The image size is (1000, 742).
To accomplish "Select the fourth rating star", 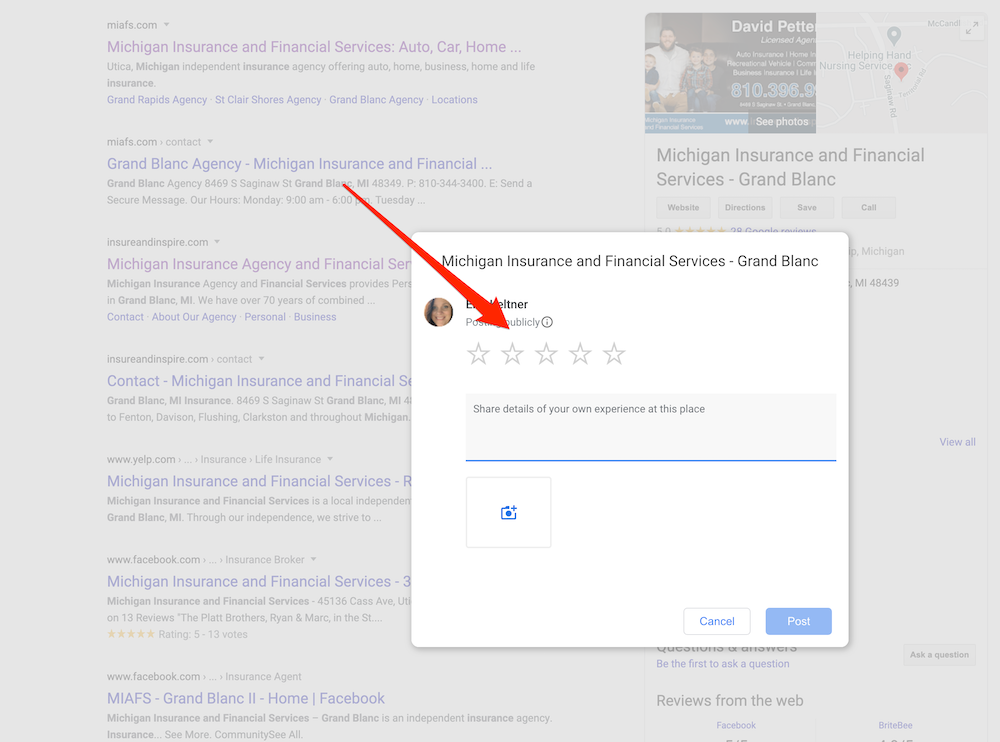I will tap(580, 353).
